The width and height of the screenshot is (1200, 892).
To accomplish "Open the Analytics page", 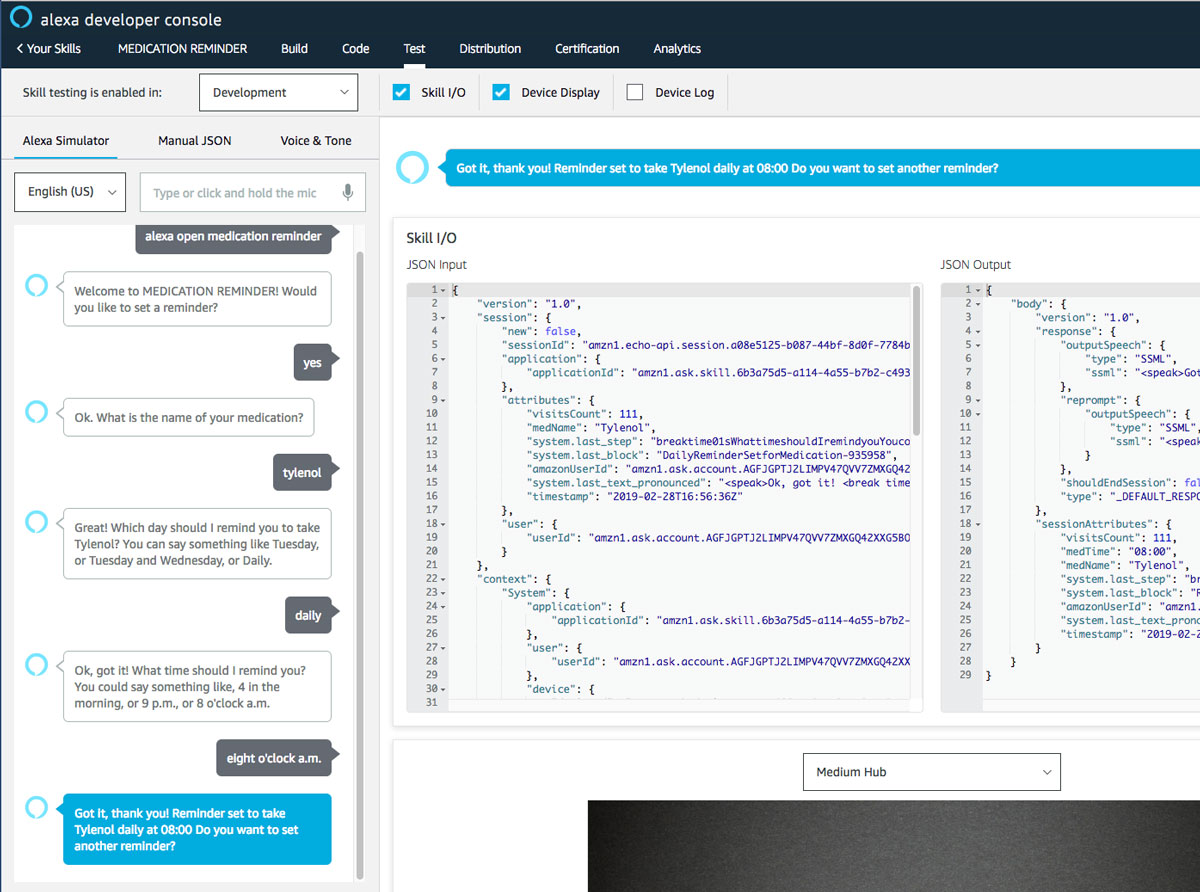I will [677, 49].
